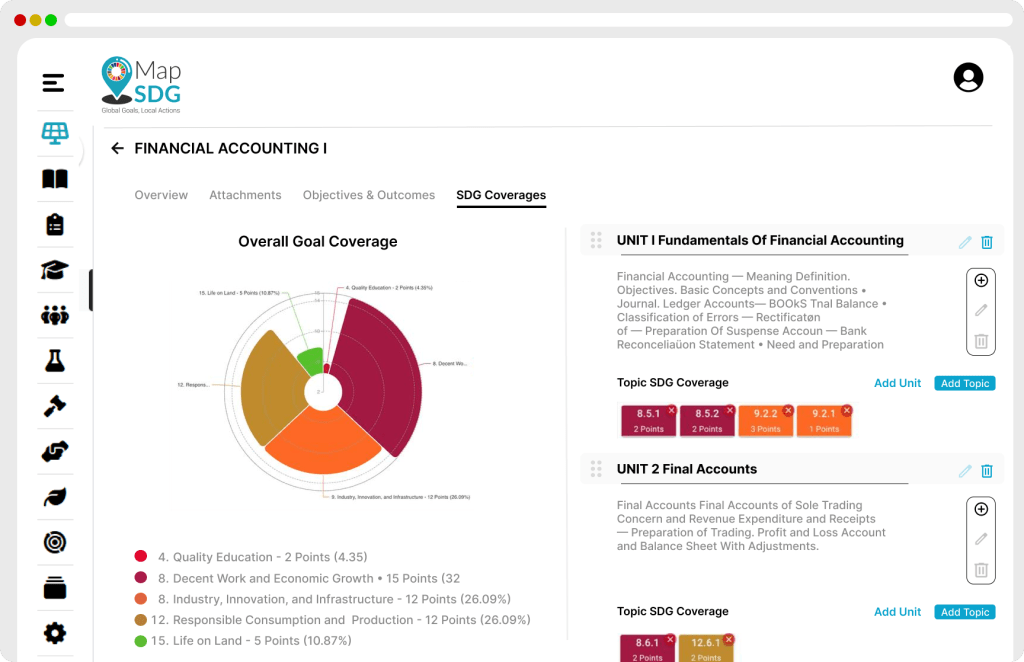Edit the UNIT 2 Final Accounts title
The height and width of the screenshot is (662, 1024).
965,471
